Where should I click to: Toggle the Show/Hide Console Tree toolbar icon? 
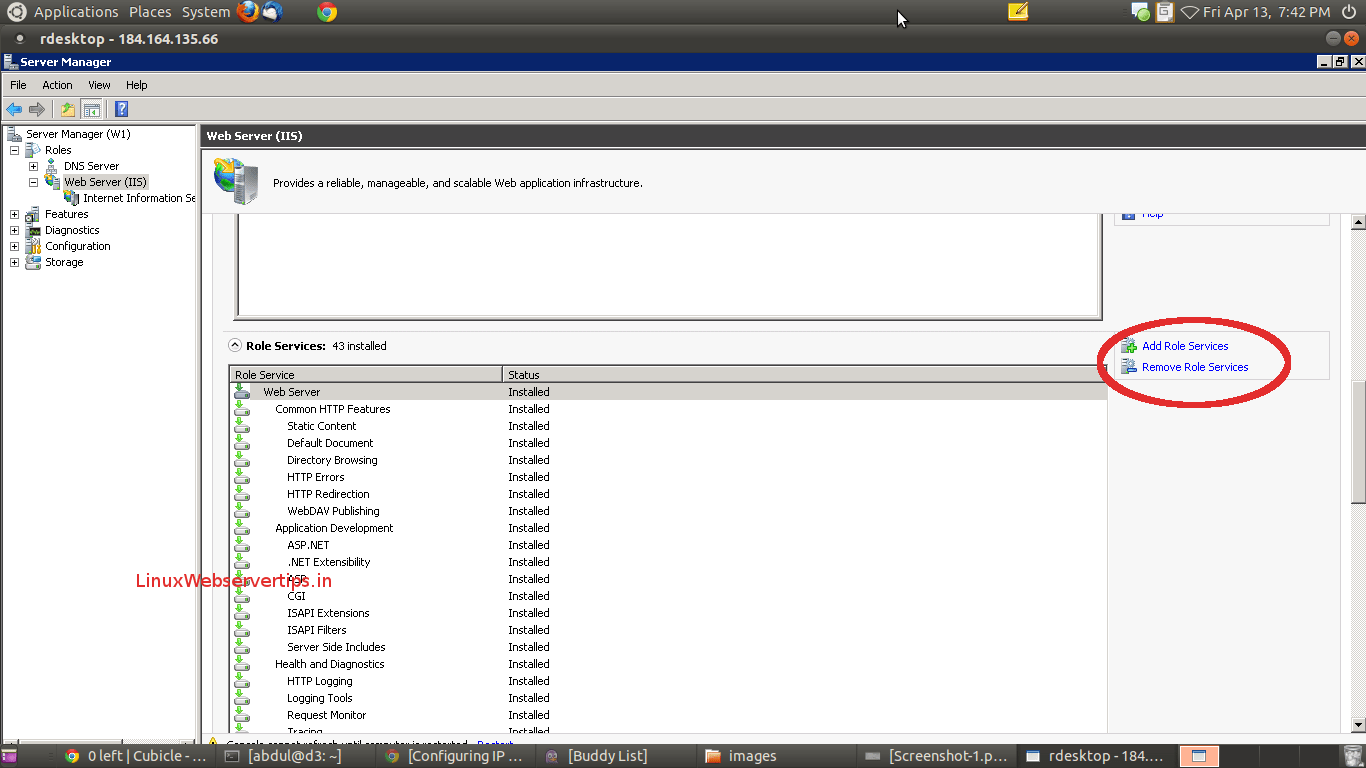(x=92, y=109)
